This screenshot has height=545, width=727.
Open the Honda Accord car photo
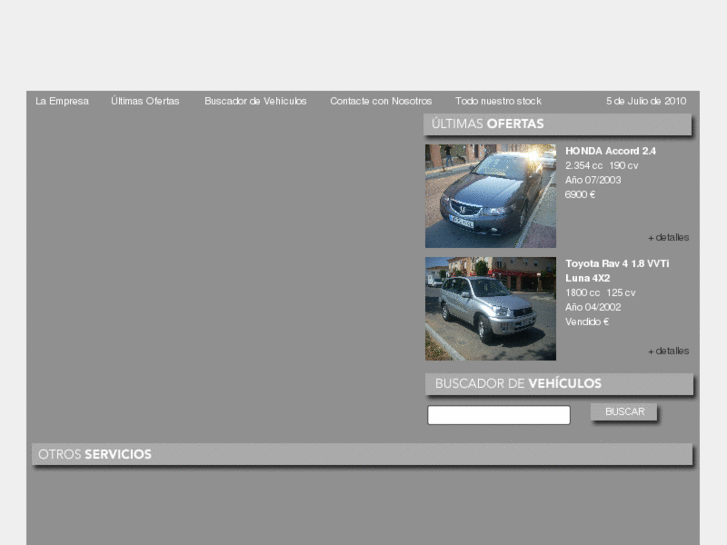pos(490,196)
